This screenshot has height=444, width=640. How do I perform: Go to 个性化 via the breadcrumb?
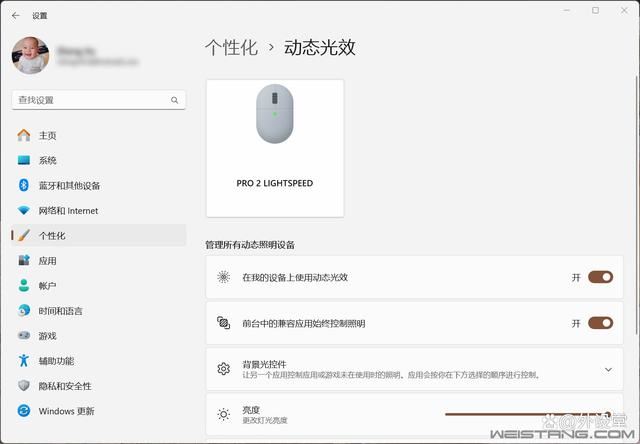(x=231, y=48)
